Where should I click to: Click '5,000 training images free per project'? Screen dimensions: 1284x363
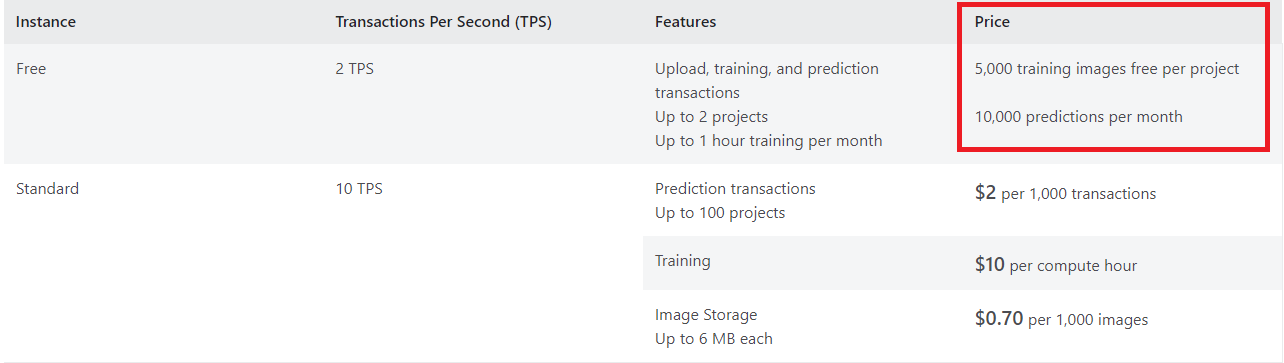(1107, 69)
